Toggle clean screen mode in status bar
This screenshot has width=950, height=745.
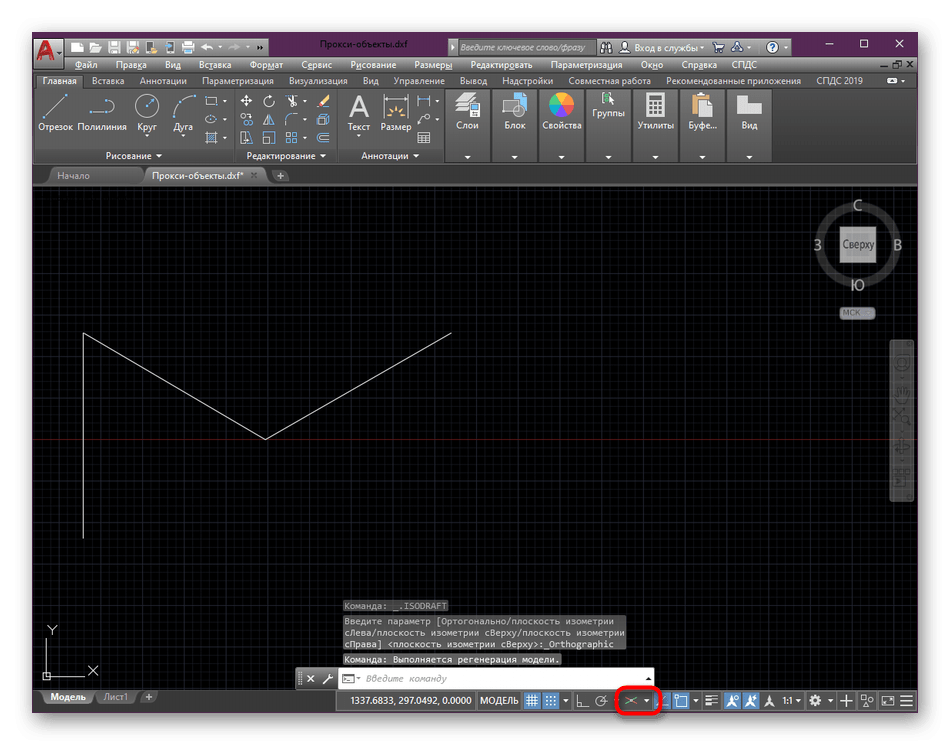pyautogui.click(x=888, y=701)
